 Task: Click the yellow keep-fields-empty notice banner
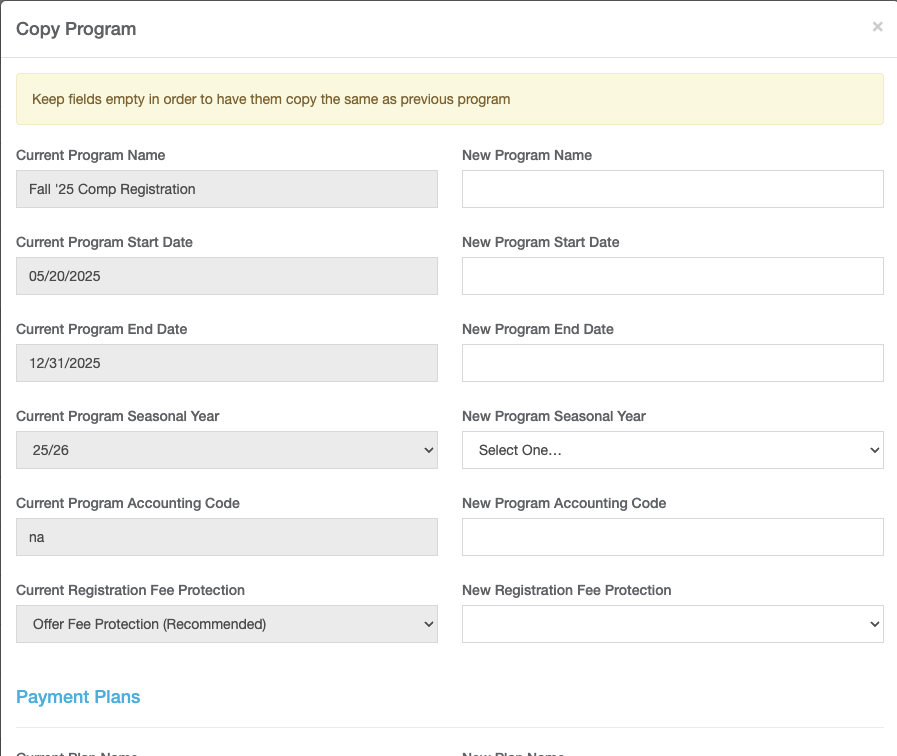tap(449, 99)
